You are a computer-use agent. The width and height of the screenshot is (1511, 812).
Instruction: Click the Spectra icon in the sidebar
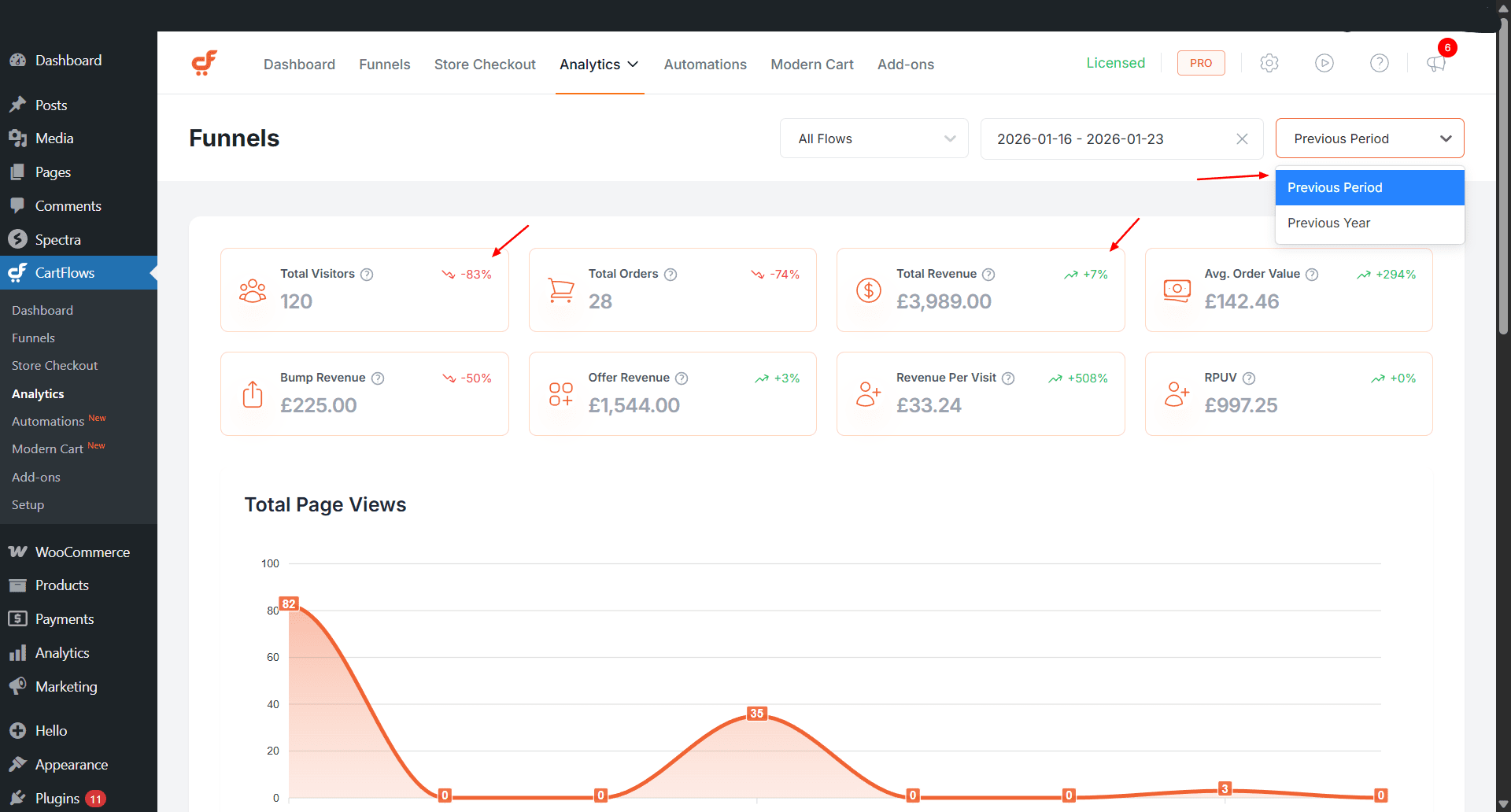[x=17, y=238]
